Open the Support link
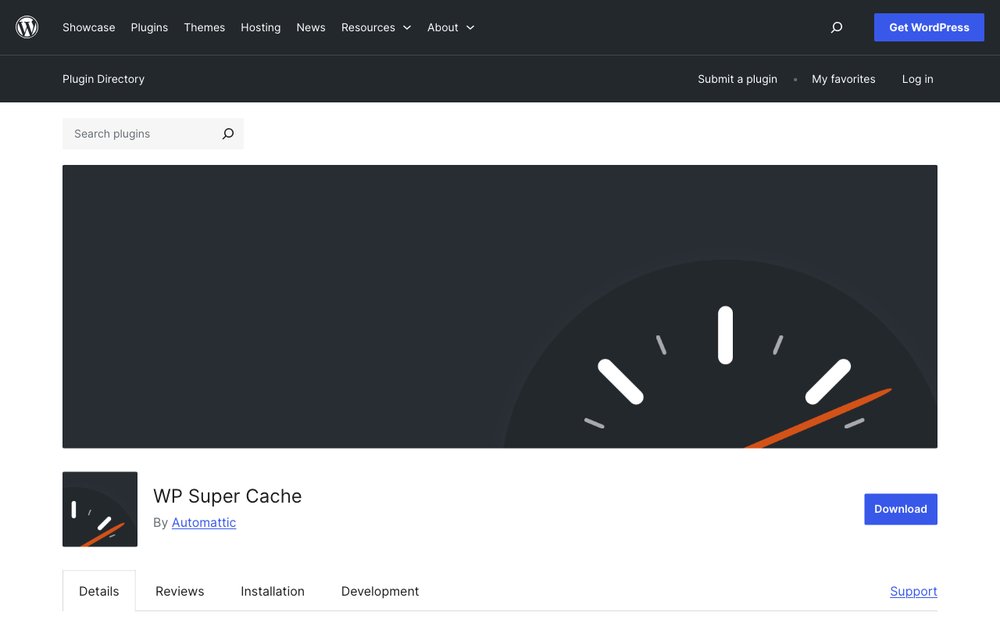This screenshot has height=641, width=1000. click(x=913, y=591)
